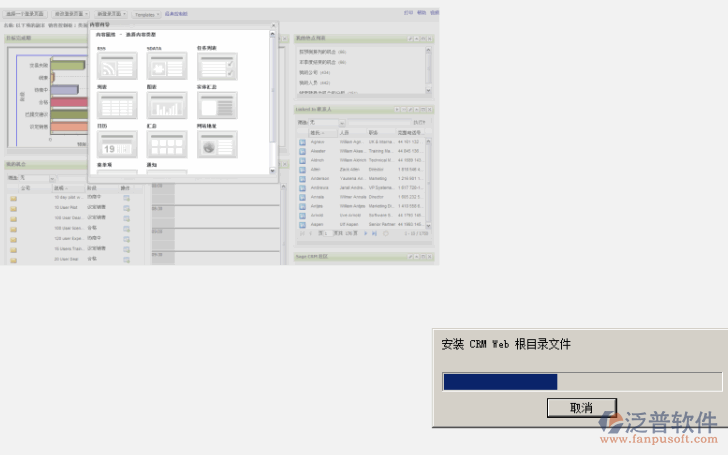Image resolution: width=728 pixels, height=455 pixels.
Task: Choose the SData content type thumbnail
Action: [167, 67]
